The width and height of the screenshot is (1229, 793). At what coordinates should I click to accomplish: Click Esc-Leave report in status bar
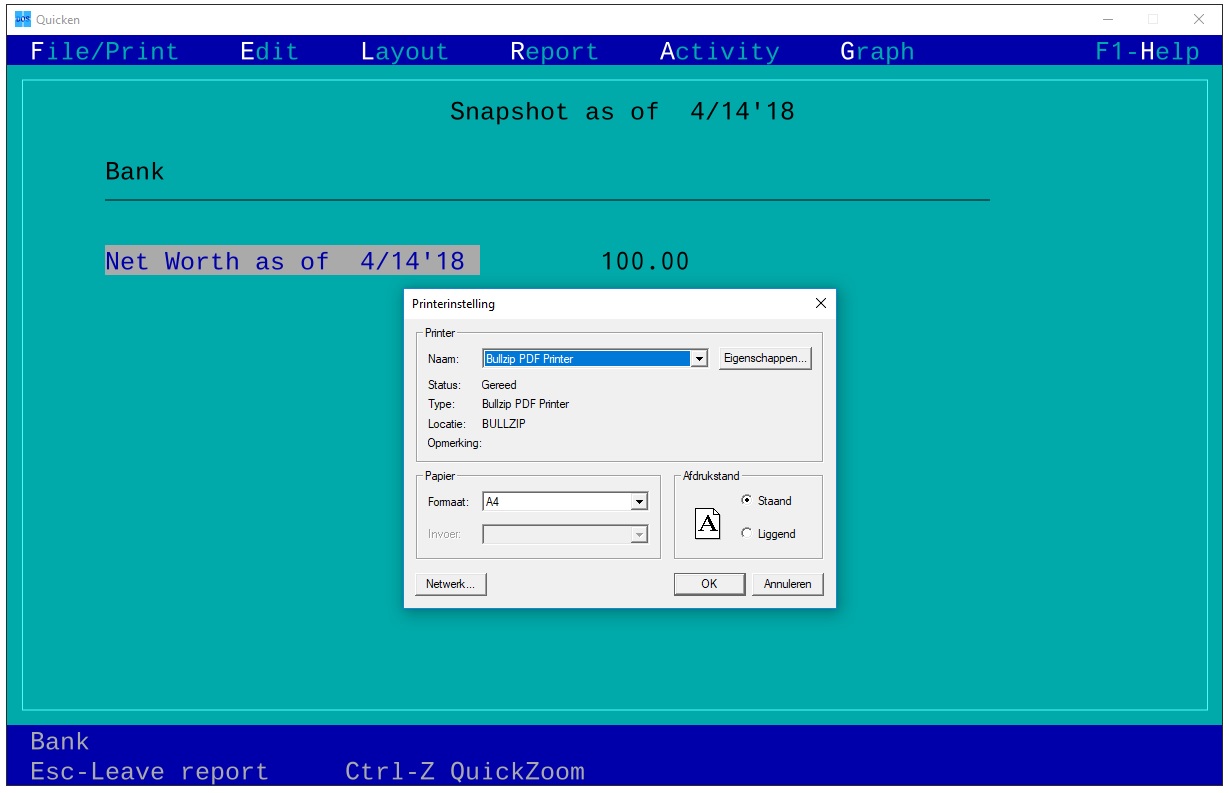tap(150, 772)
